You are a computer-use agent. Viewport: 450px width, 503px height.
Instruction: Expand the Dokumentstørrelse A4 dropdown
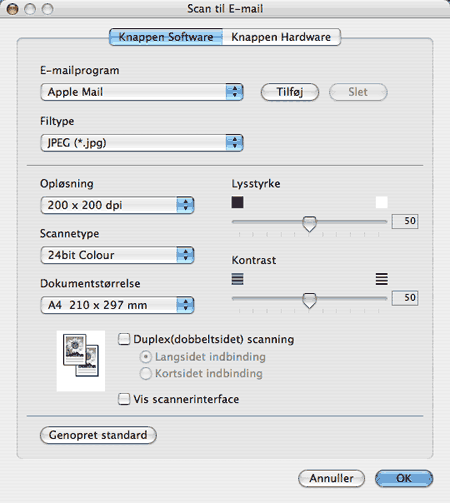coord(117,305)
